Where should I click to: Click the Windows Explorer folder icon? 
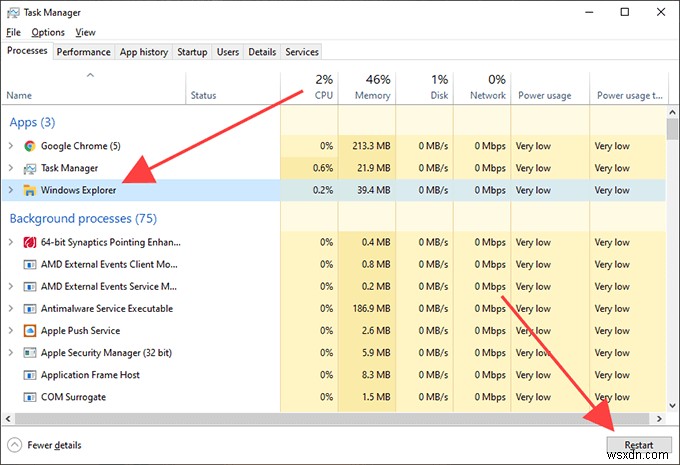(x=29, y=190)
